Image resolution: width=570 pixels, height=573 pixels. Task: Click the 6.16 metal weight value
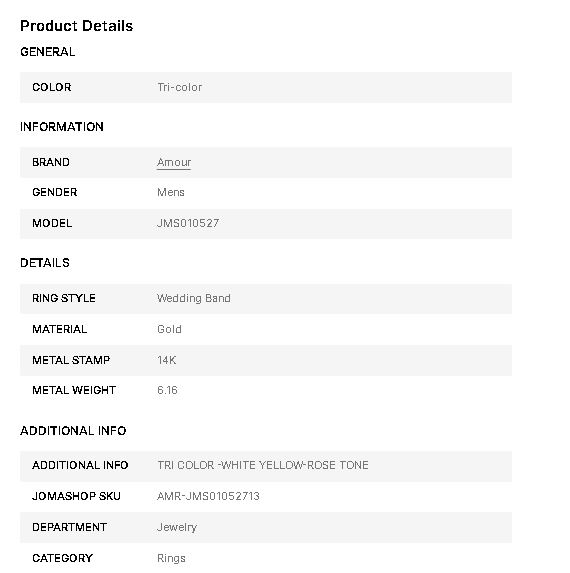[x=167, y=390]
